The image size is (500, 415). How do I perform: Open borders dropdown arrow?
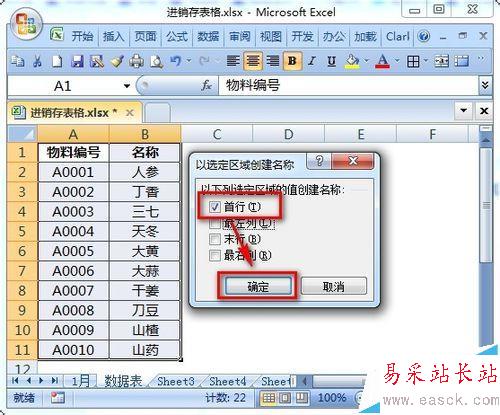[426, 61]
